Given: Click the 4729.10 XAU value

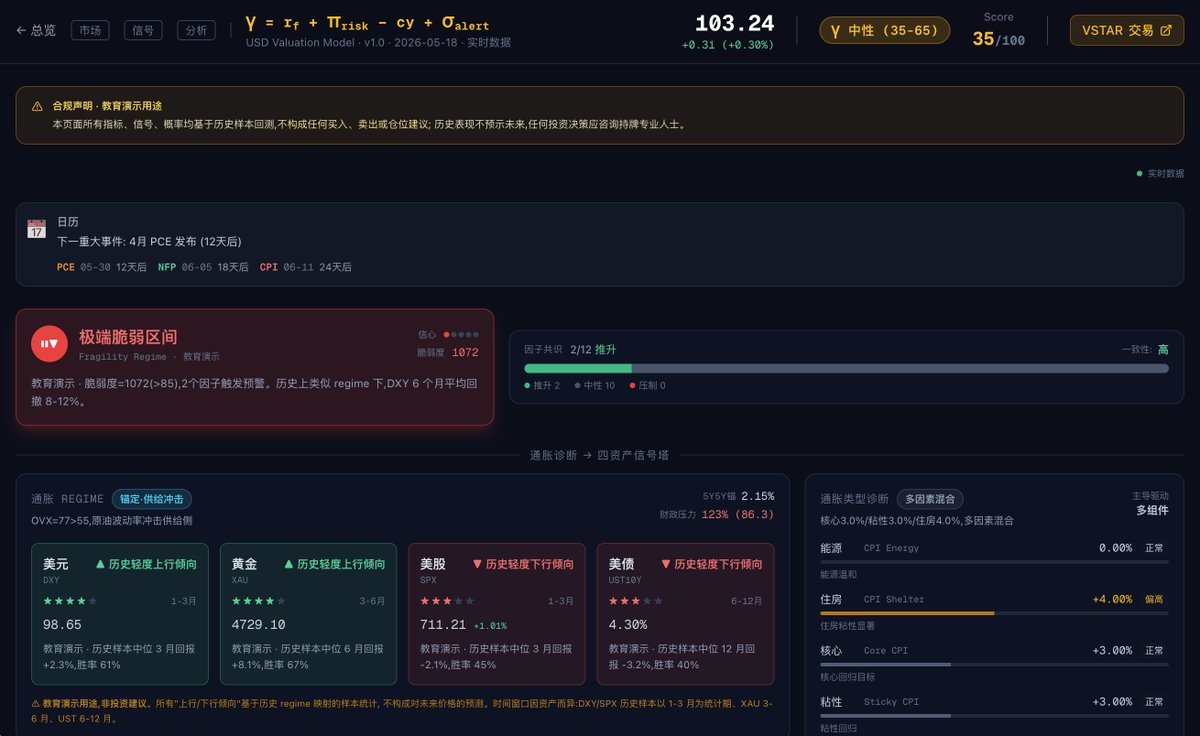Looking at the screenshot, I should click(x=258, y=624).
